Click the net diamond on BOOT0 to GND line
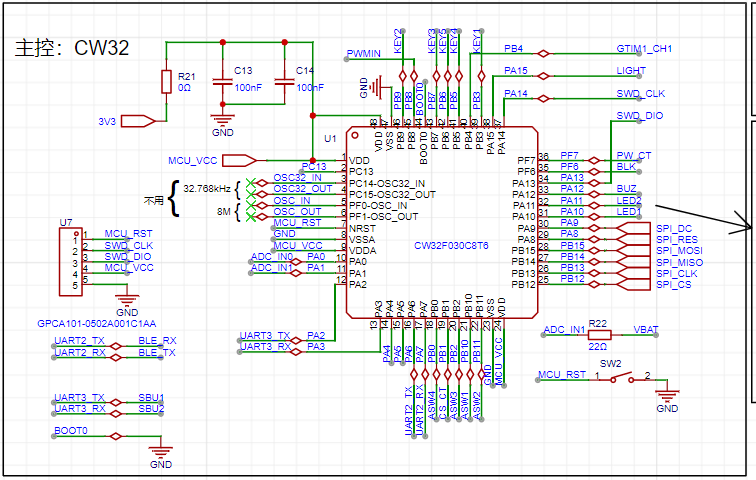 [x=115, y=436]
